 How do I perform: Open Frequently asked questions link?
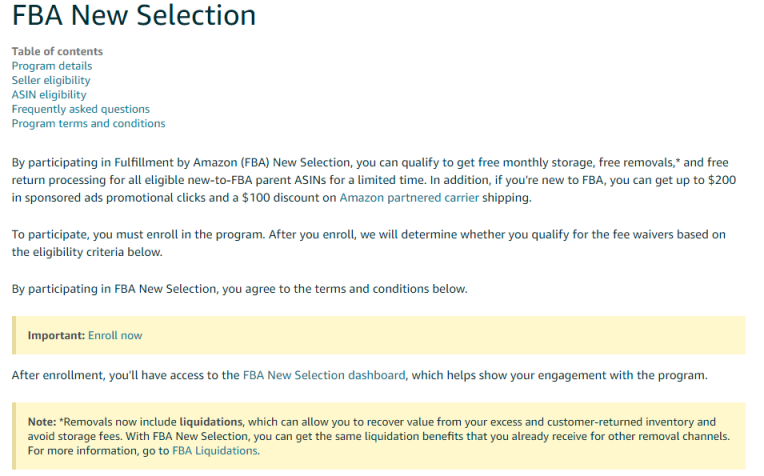(81, 109)
